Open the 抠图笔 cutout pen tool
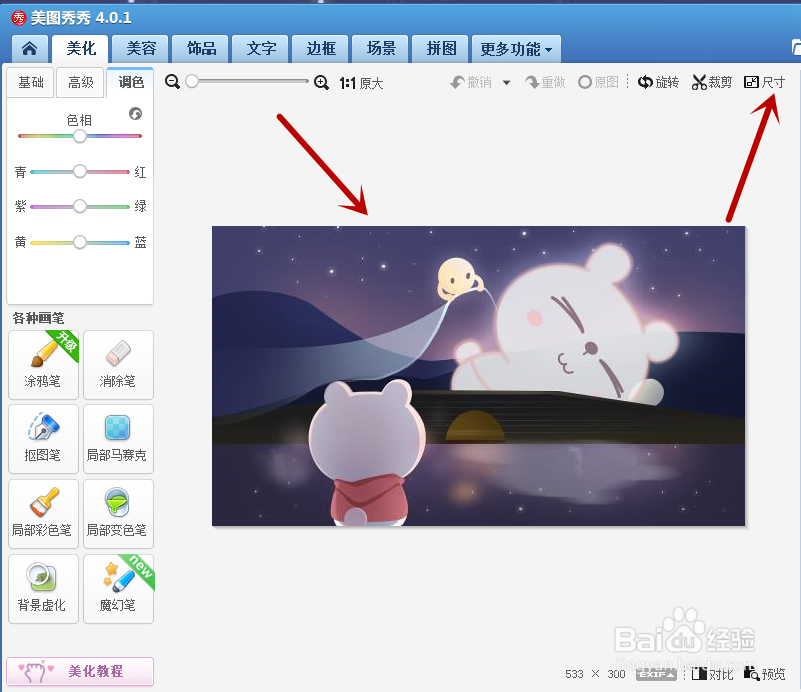This screenshot has height=692, width=801. click(x=43, y=439)
